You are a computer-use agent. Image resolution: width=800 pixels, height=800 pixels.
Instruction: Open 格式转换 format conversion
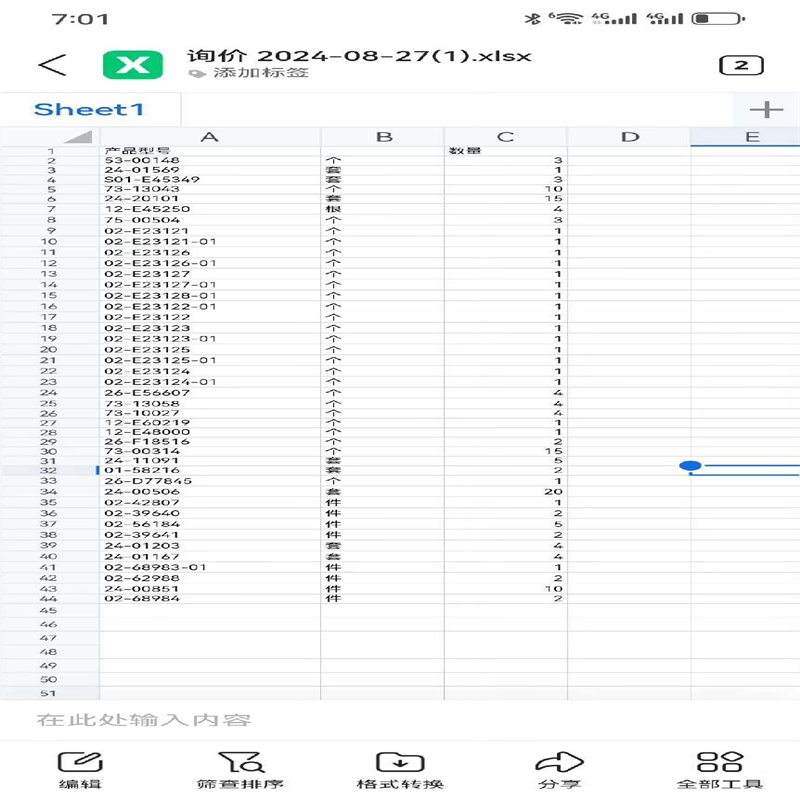coord(400,770)
